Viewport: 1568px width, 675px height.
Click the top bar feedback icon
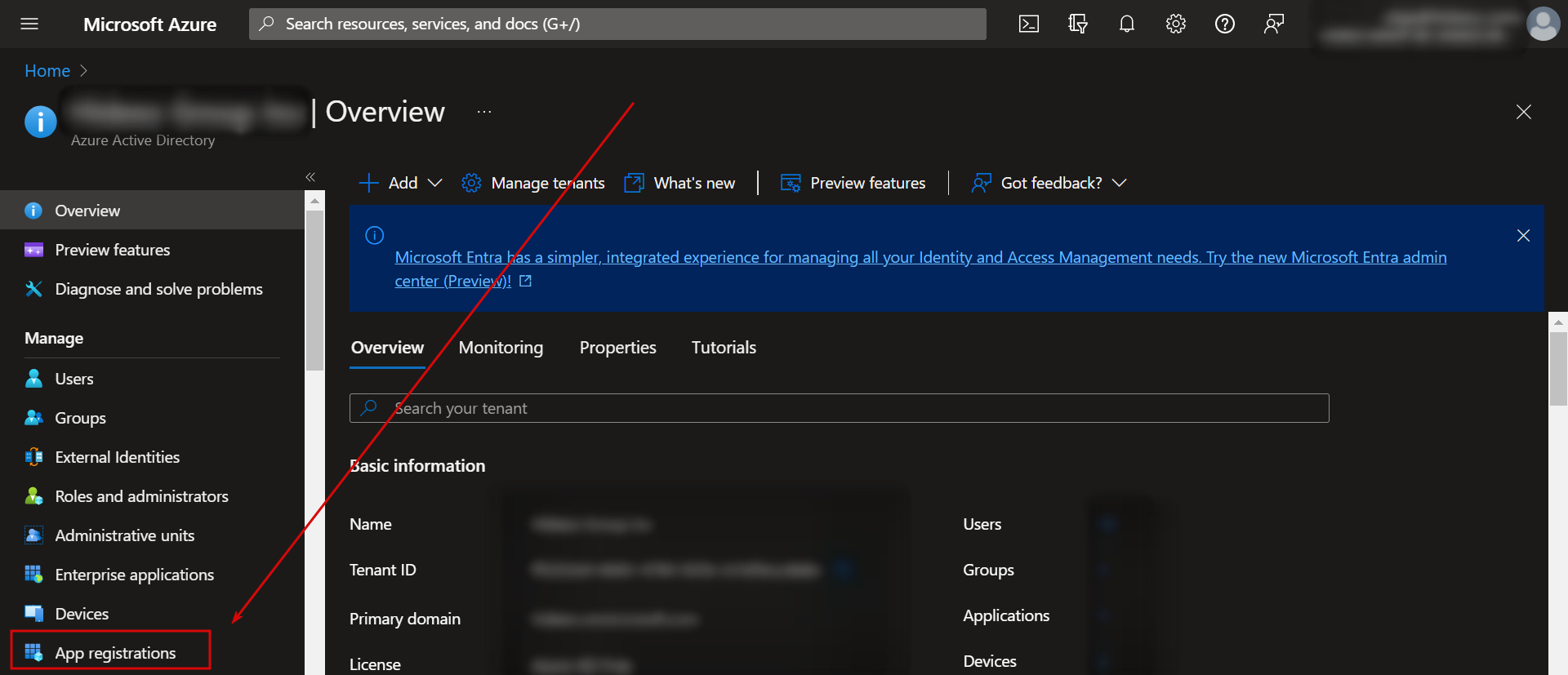tap(1274, 24)
